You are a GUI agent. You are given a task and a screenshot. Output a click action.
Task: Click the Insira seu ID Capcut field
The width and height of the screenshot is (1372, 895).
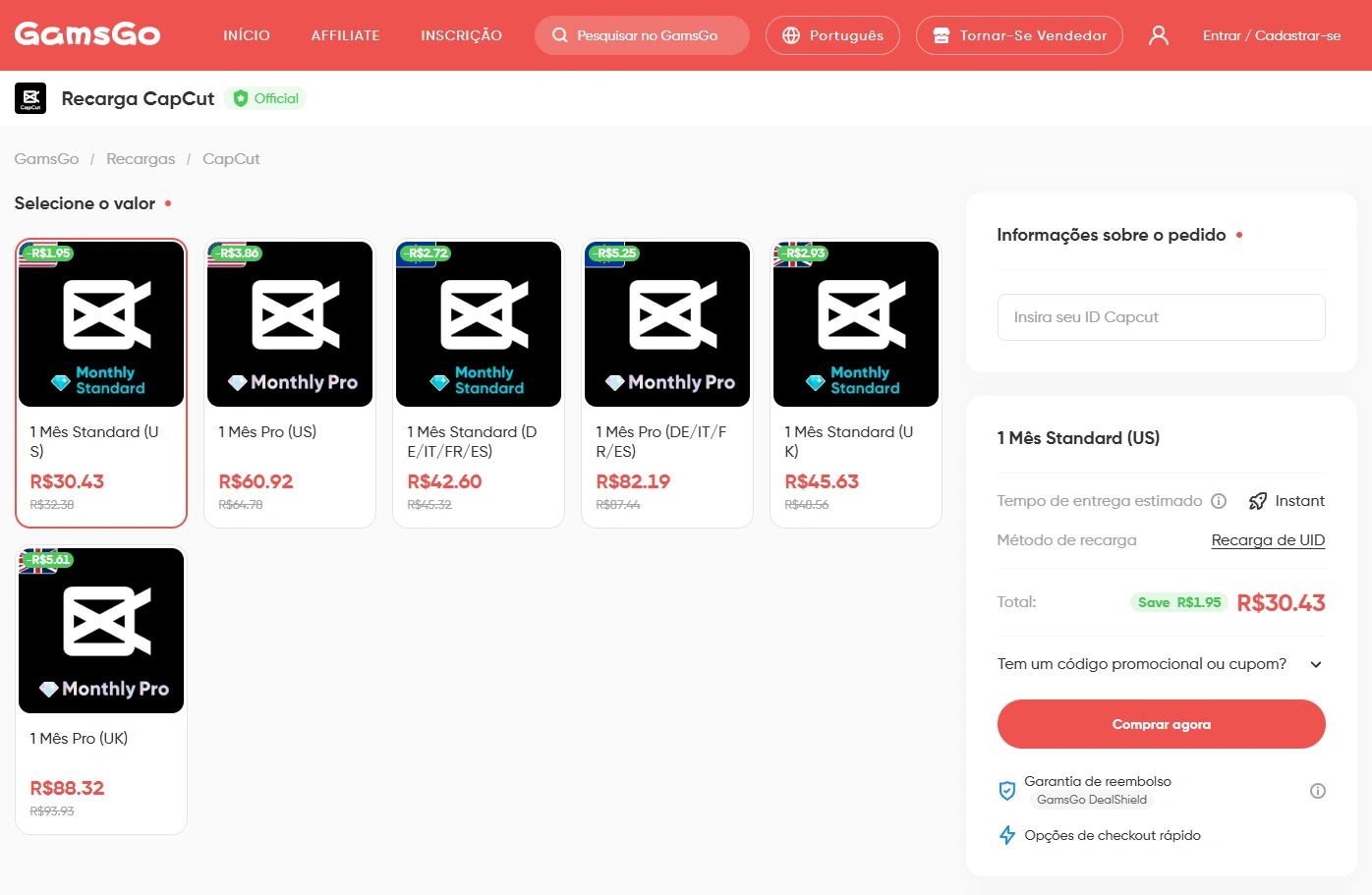1162,317
